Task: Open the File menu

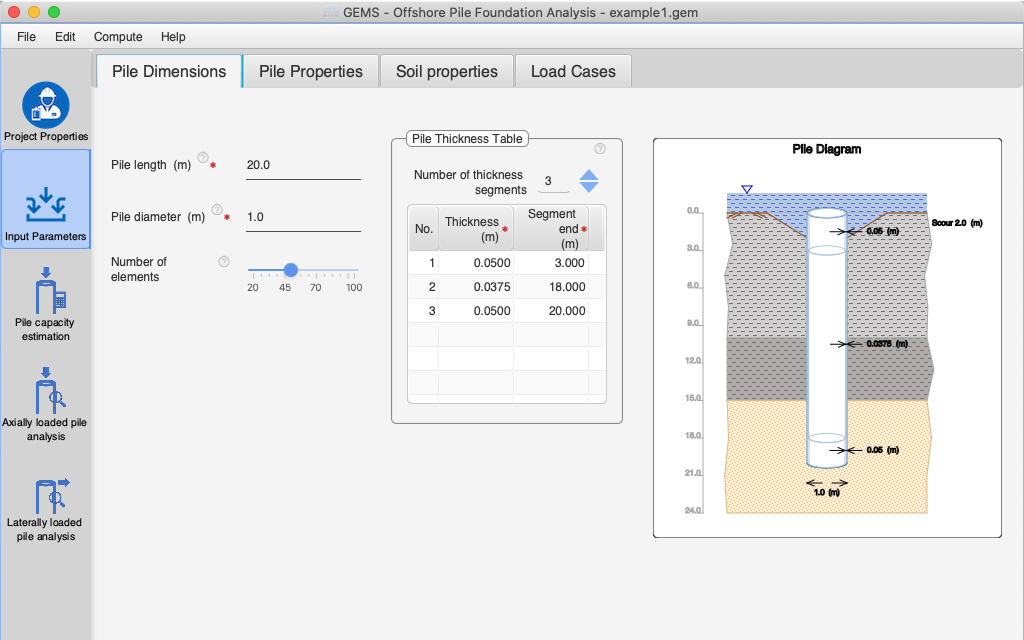Action: [26, 37]
